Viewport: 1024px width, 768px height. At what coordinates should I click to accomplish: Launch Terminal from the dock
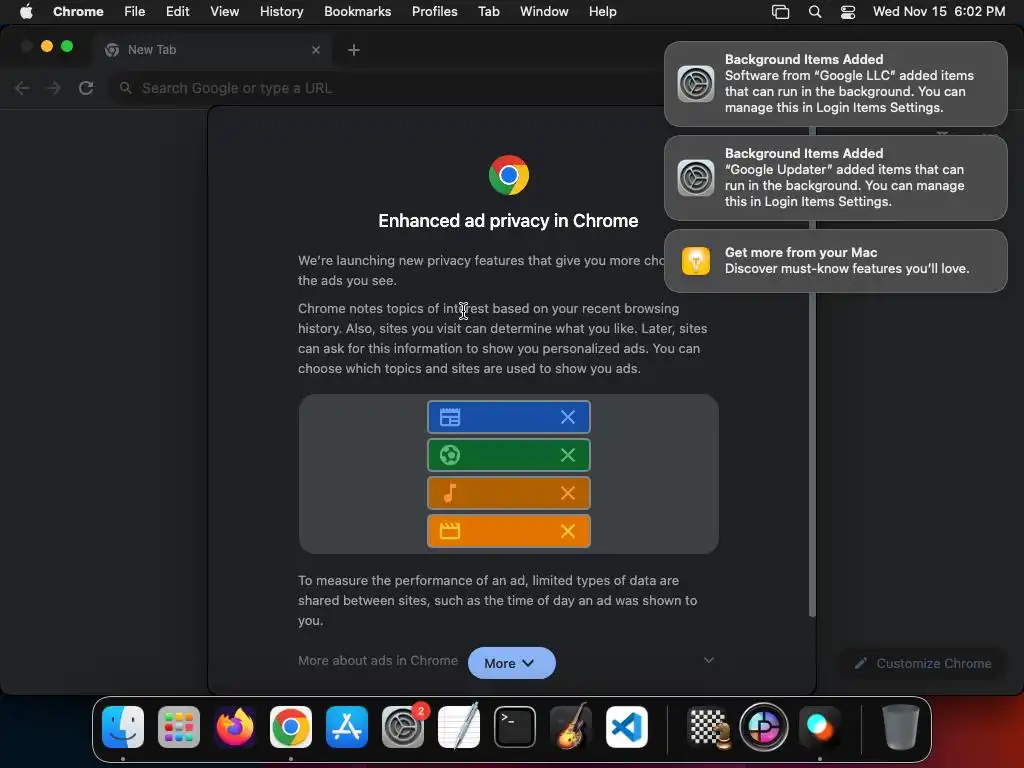(x=515, y=727)
